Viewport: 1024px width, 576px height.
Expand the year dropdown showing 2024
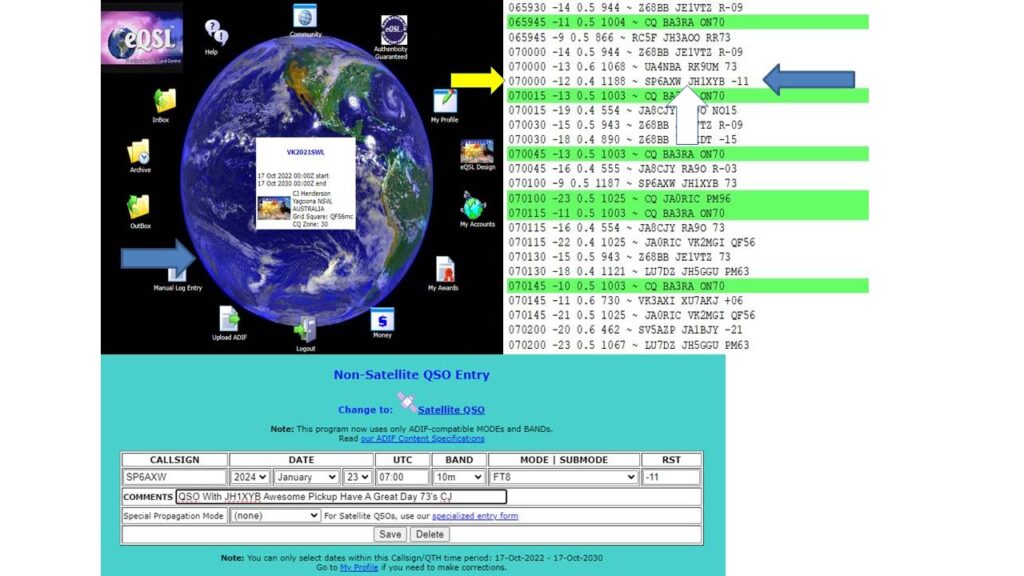(250, 477)
